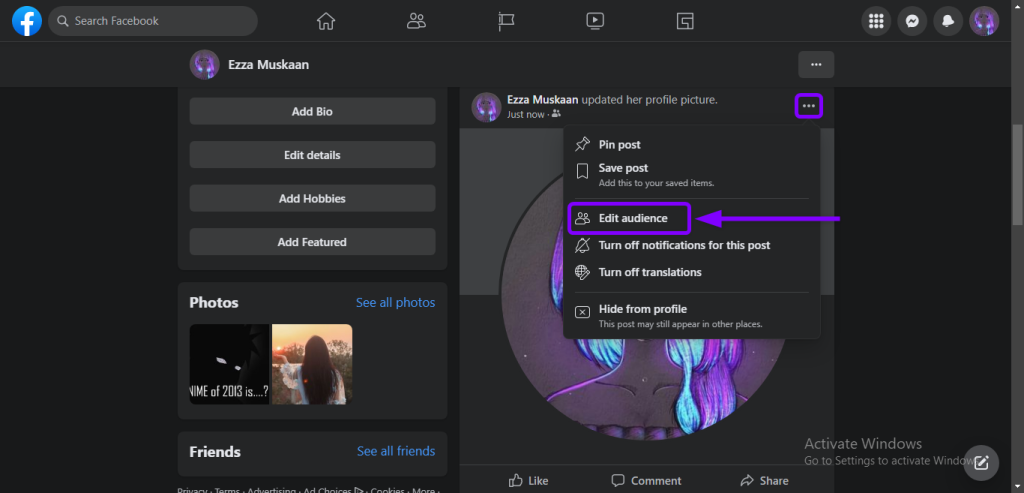Image resolution: width=1024 pixels, height=493 pixels.
Task: Open the Messenger icon
Action: pos(912,21)
